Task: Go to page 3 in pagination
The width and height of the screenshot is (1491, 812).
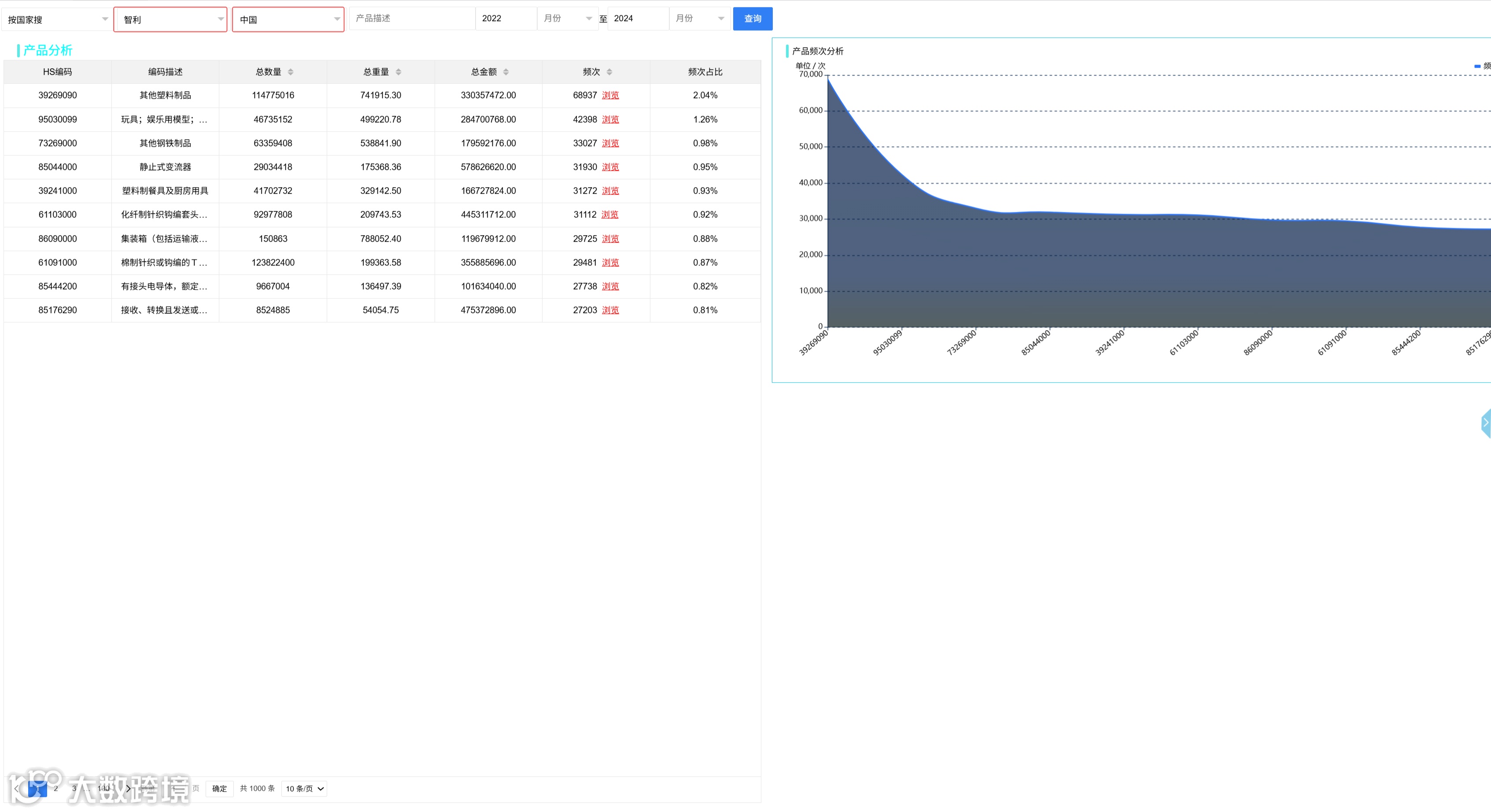Action: (74, 788)
